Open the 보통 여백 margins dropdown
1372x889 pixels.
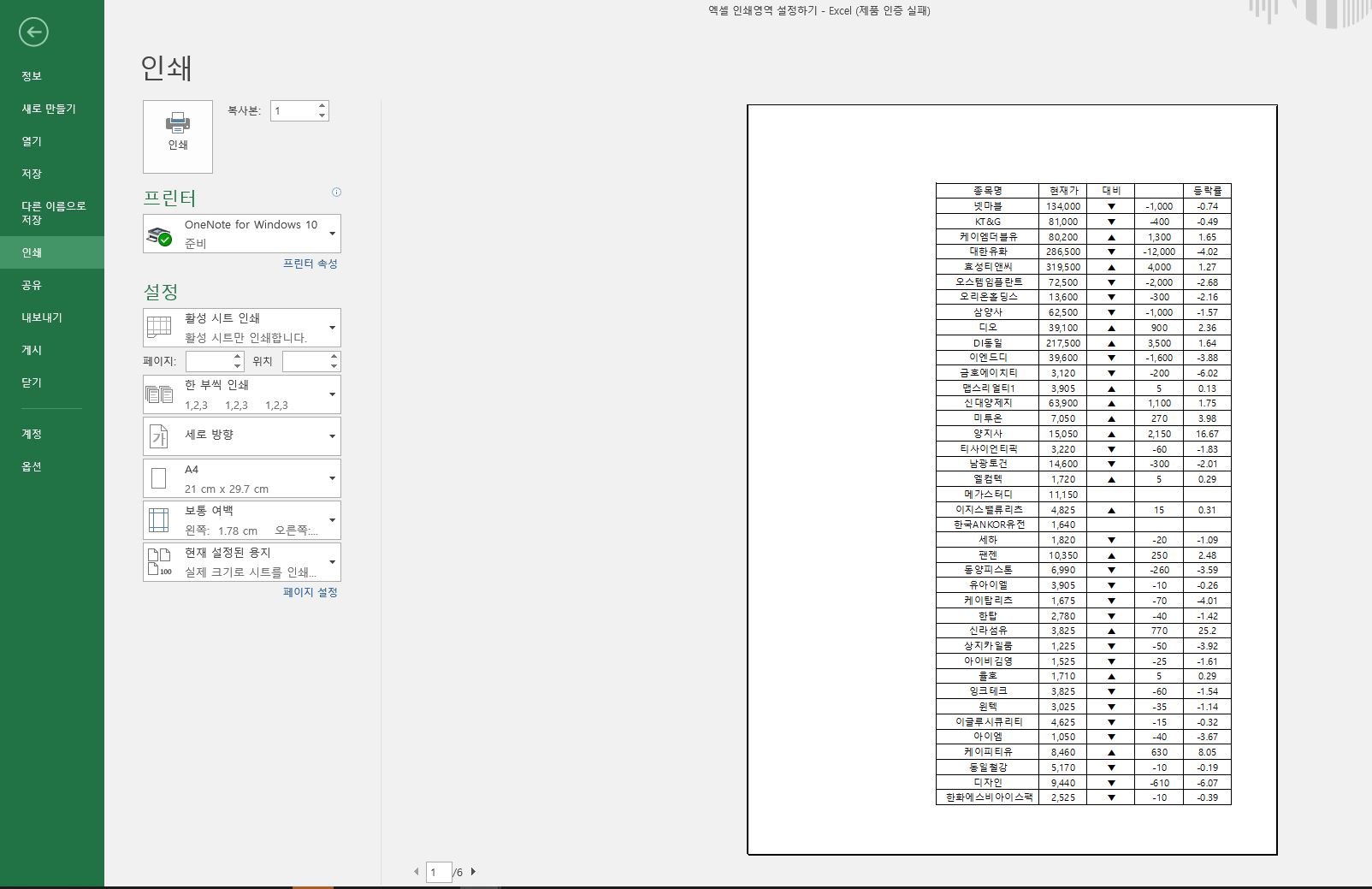tap(242, 520)
